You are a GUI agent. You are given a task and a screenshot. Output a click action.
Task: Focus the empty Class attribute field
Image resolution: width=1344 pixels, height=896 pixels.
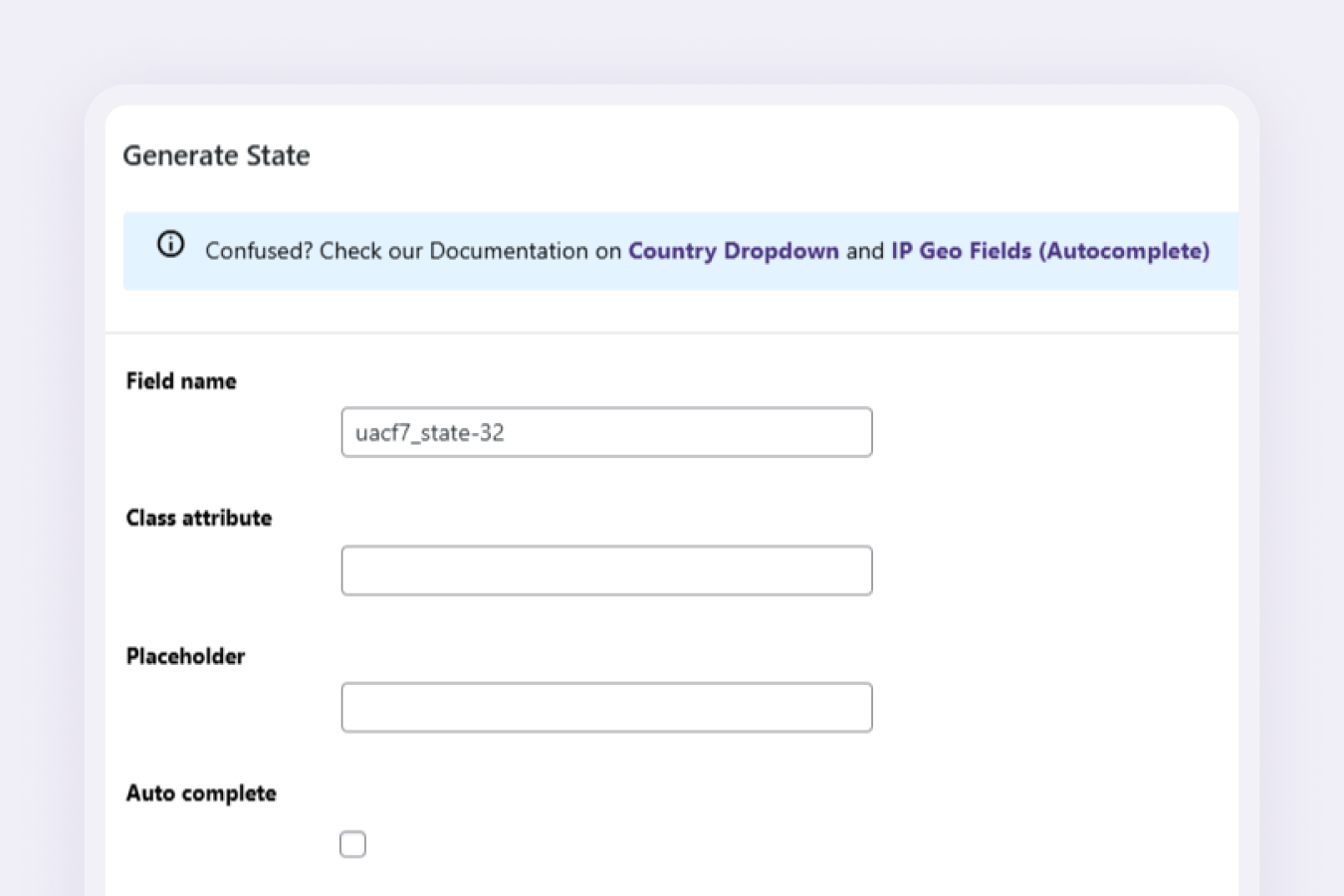(x=606, y=569)
